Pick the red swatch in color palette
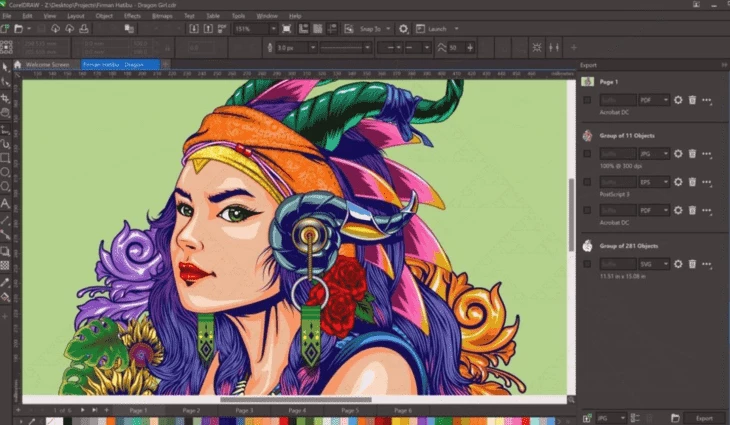 click(284, 421)
